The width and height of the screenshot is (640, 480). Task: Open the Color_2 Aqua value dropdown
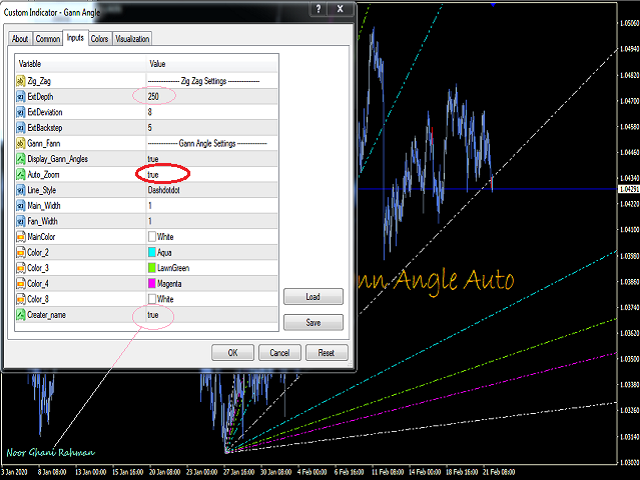click(168, 253)
